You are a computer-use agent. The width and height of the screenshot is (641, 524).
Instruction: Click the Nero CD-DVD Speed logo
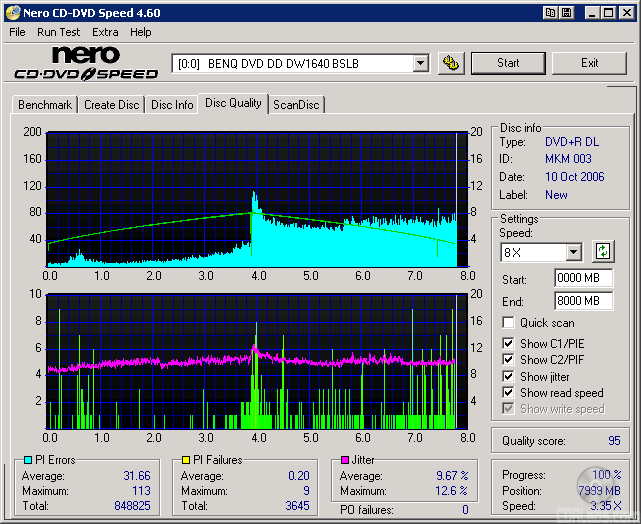click(x=86, y=62)
